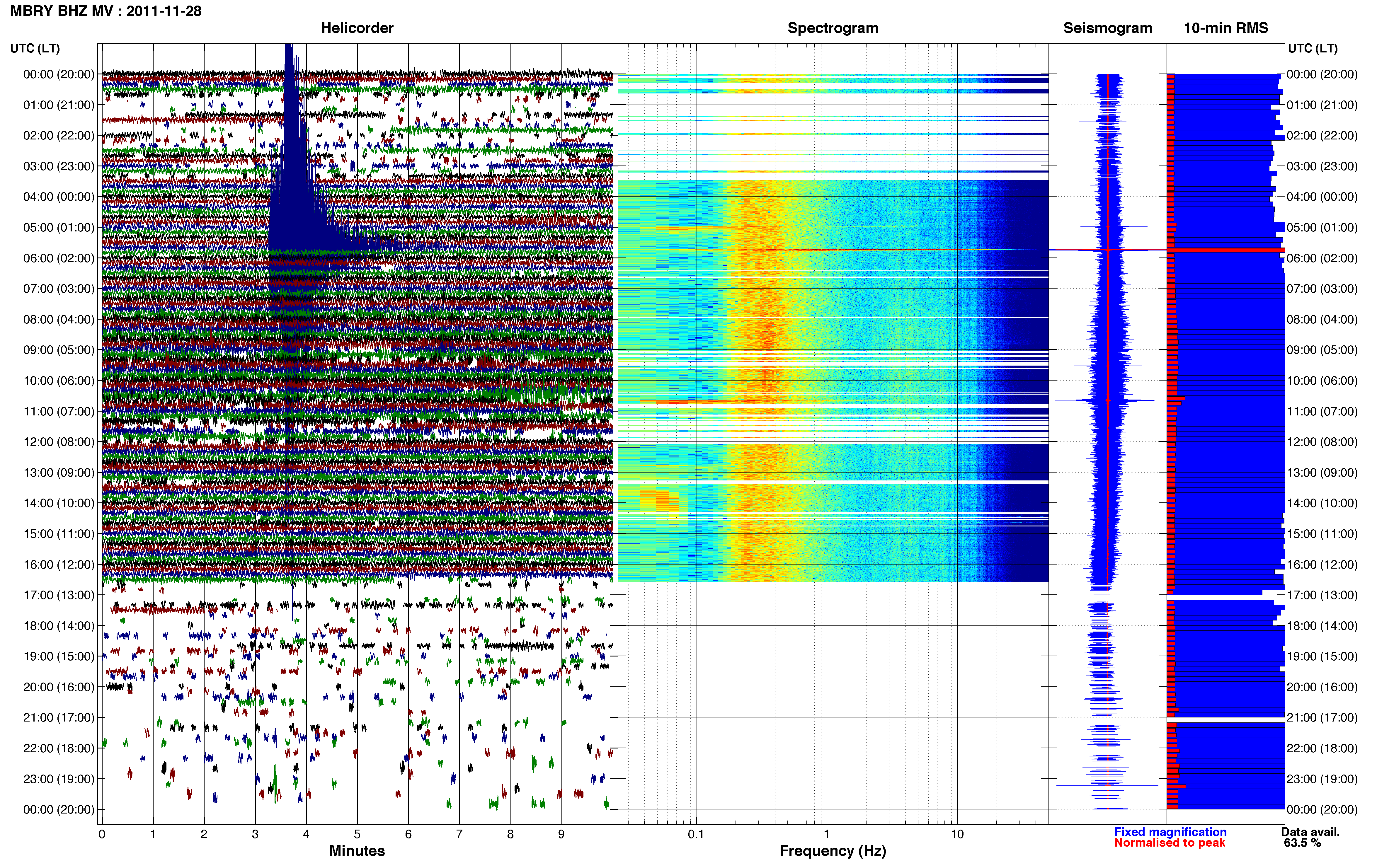The image size is (1389, 868).
Task: Click left time label '16:00 (12:00)'
Action: pos(59,564)
